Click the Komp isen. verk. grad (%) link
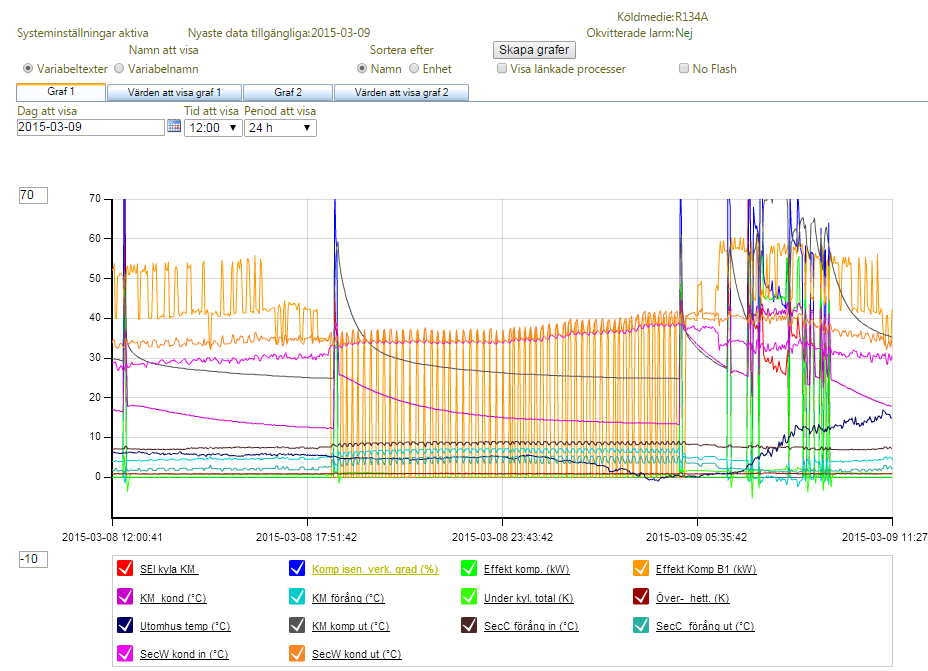 click(x=375, y=569)
